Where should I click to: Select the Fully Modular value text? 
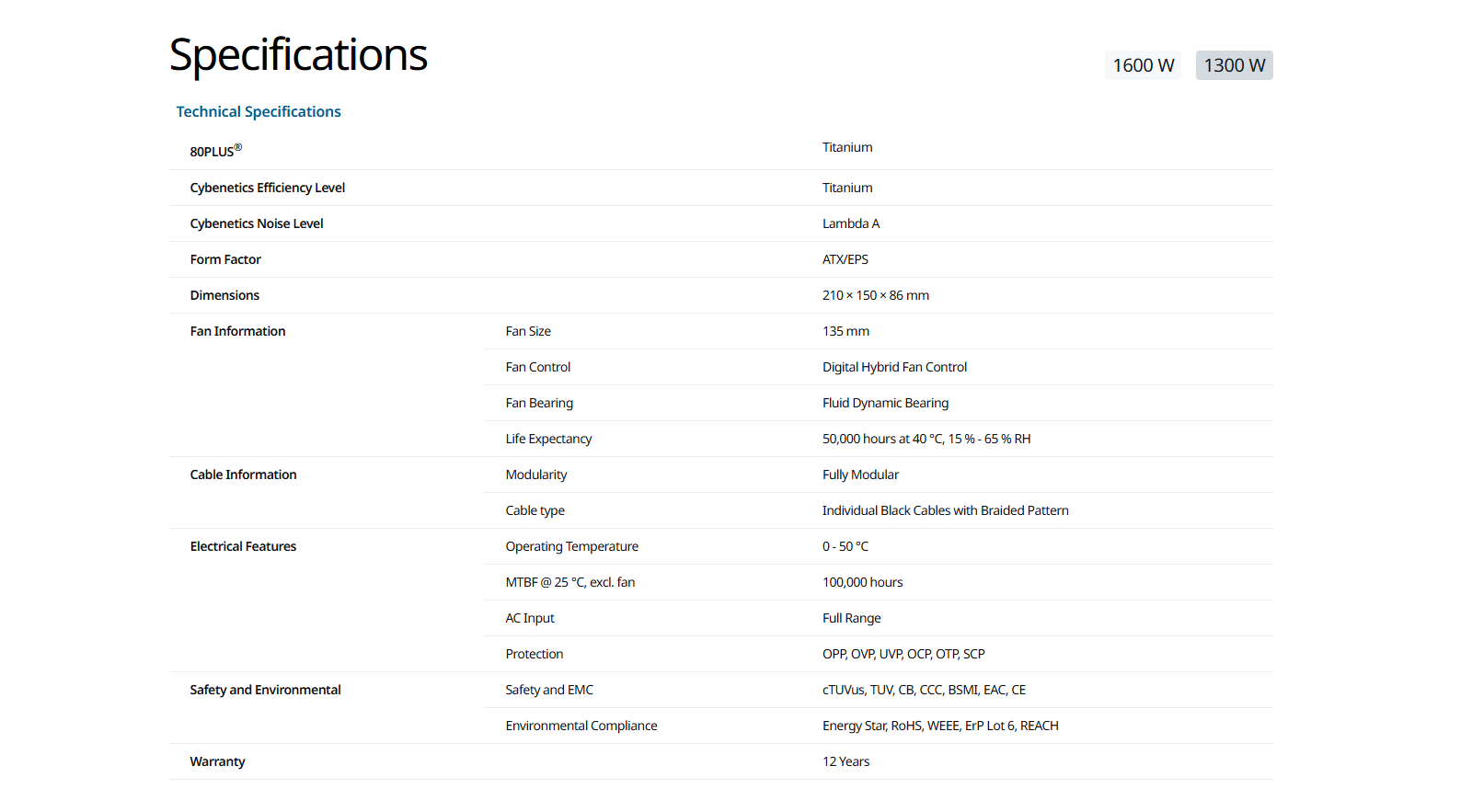point(860,475)
